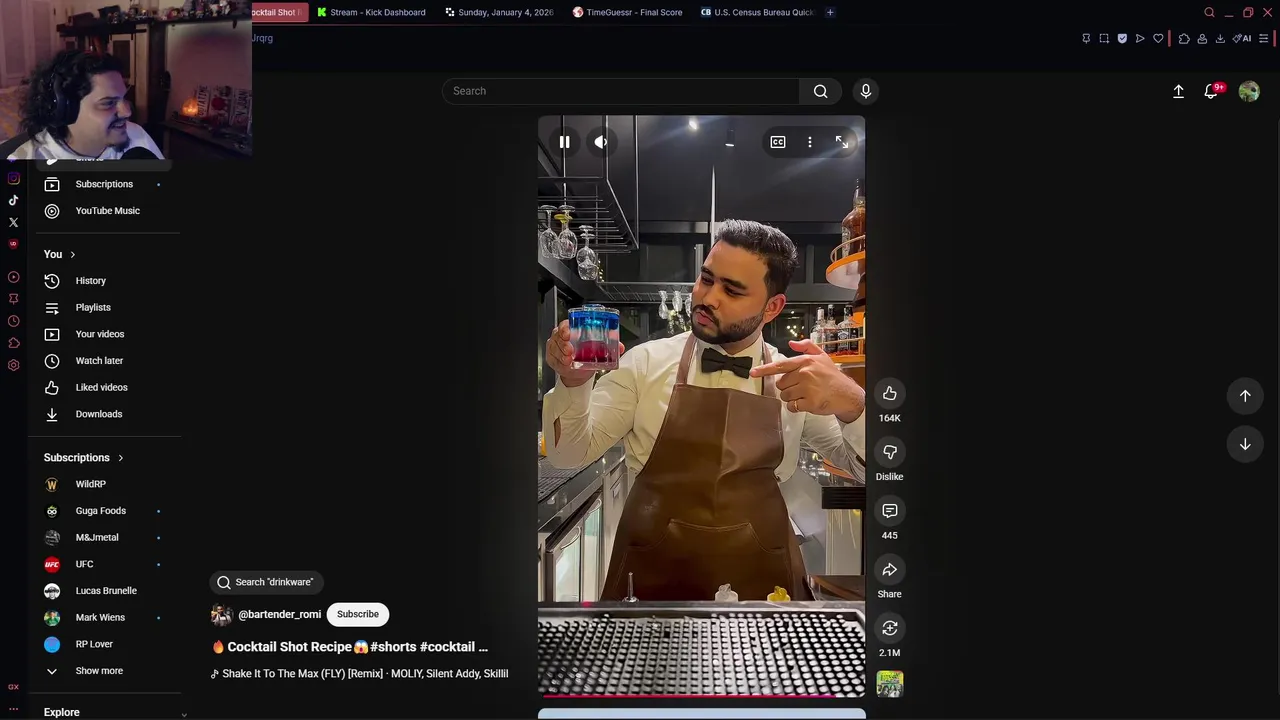Viewport: 1280px width, 720px height.
Task: Open the Guga Foods channel subscription
Action: [104, 511]
